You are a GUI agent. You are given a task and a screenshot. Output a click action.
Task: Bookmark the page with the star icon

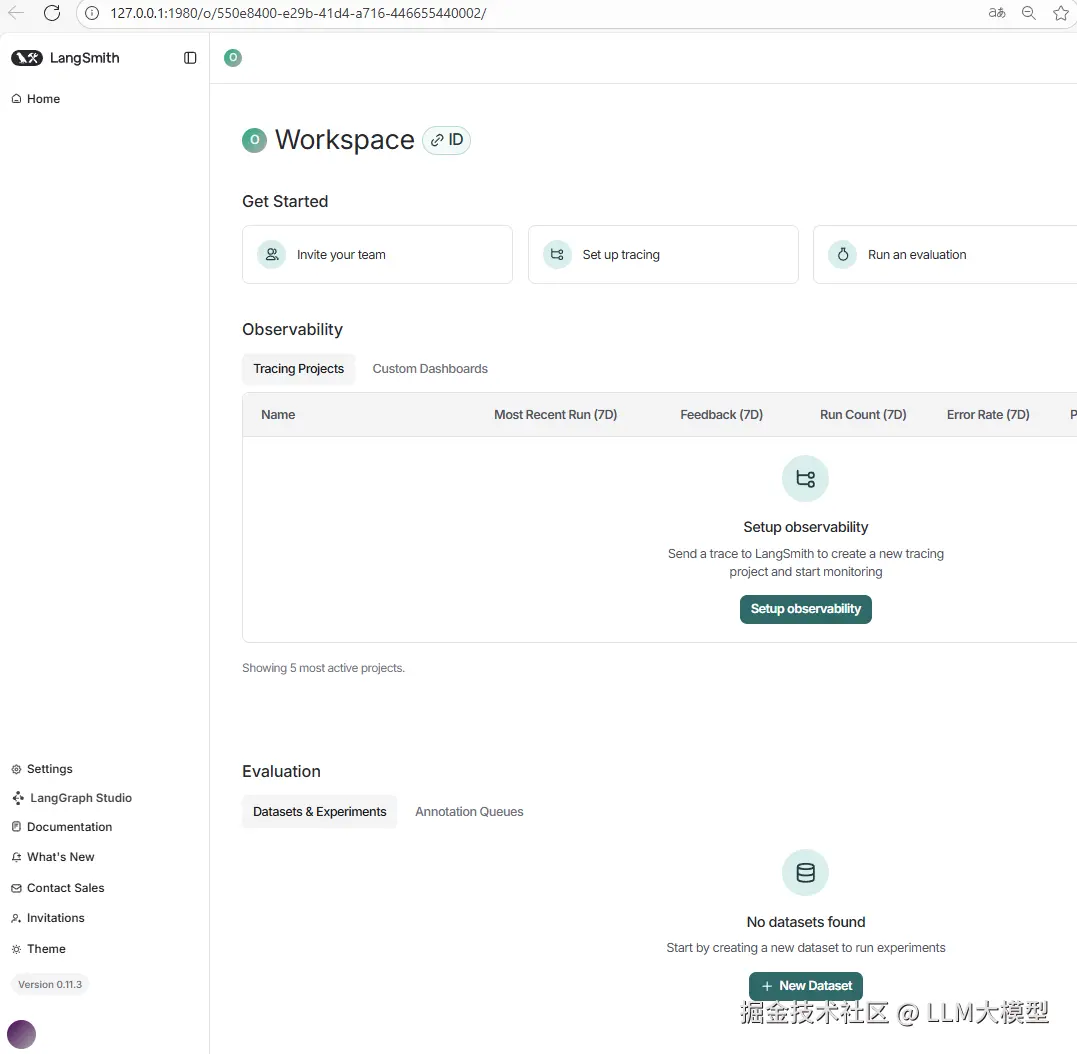point(1061,13)
